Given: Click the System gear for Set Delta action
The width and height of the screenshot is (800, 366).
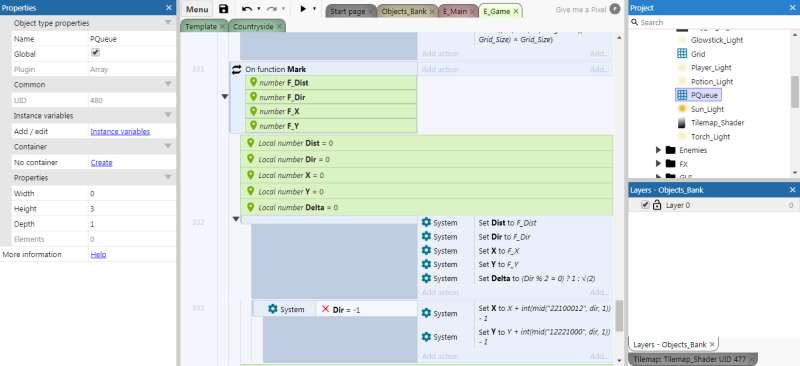Looking at the screenshot, I should point(427,278).
